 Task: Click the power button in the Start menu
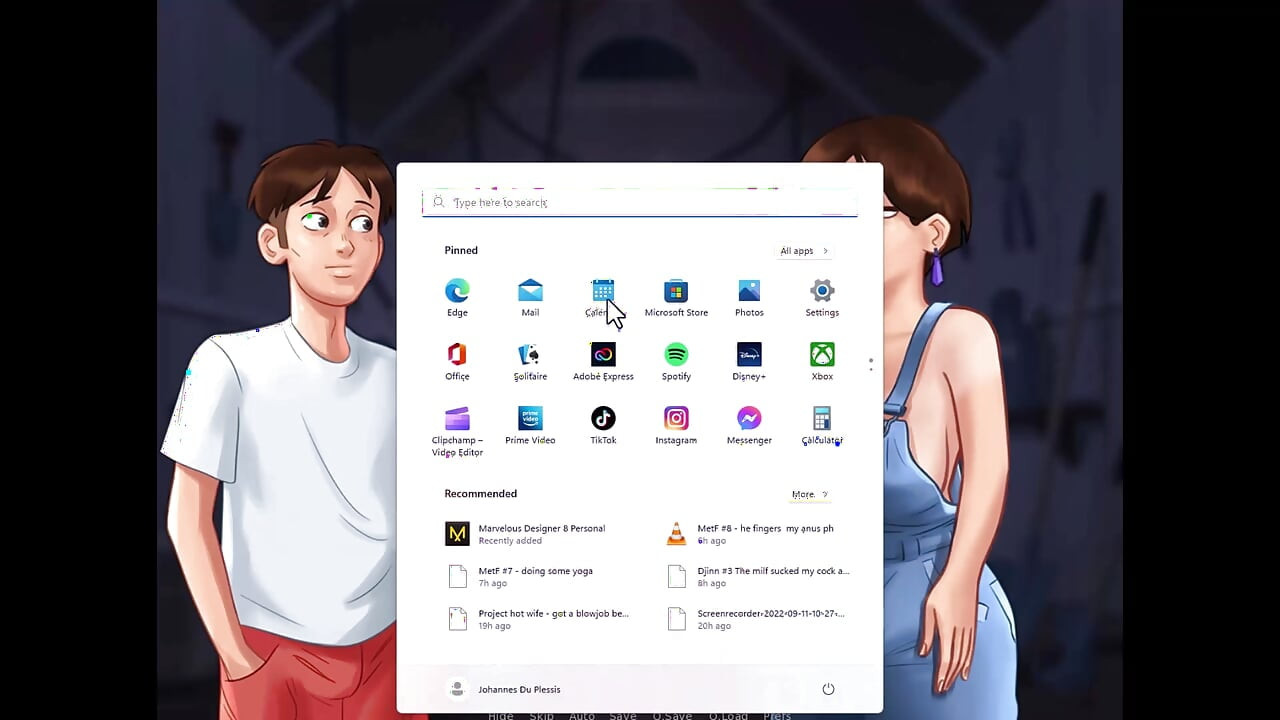tap(828, 689)
